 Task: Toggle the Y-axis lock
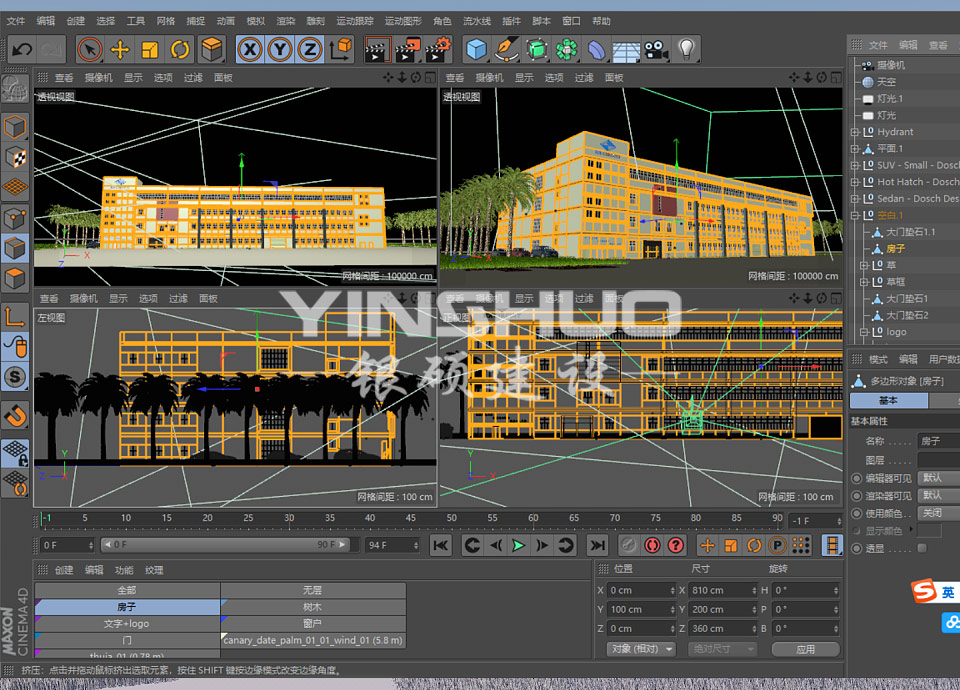[x=280, y=49]
